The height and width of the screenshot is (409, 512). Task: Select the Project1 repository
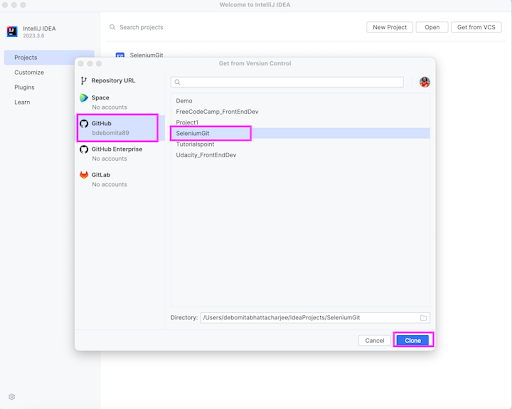[x=300, y=122]
